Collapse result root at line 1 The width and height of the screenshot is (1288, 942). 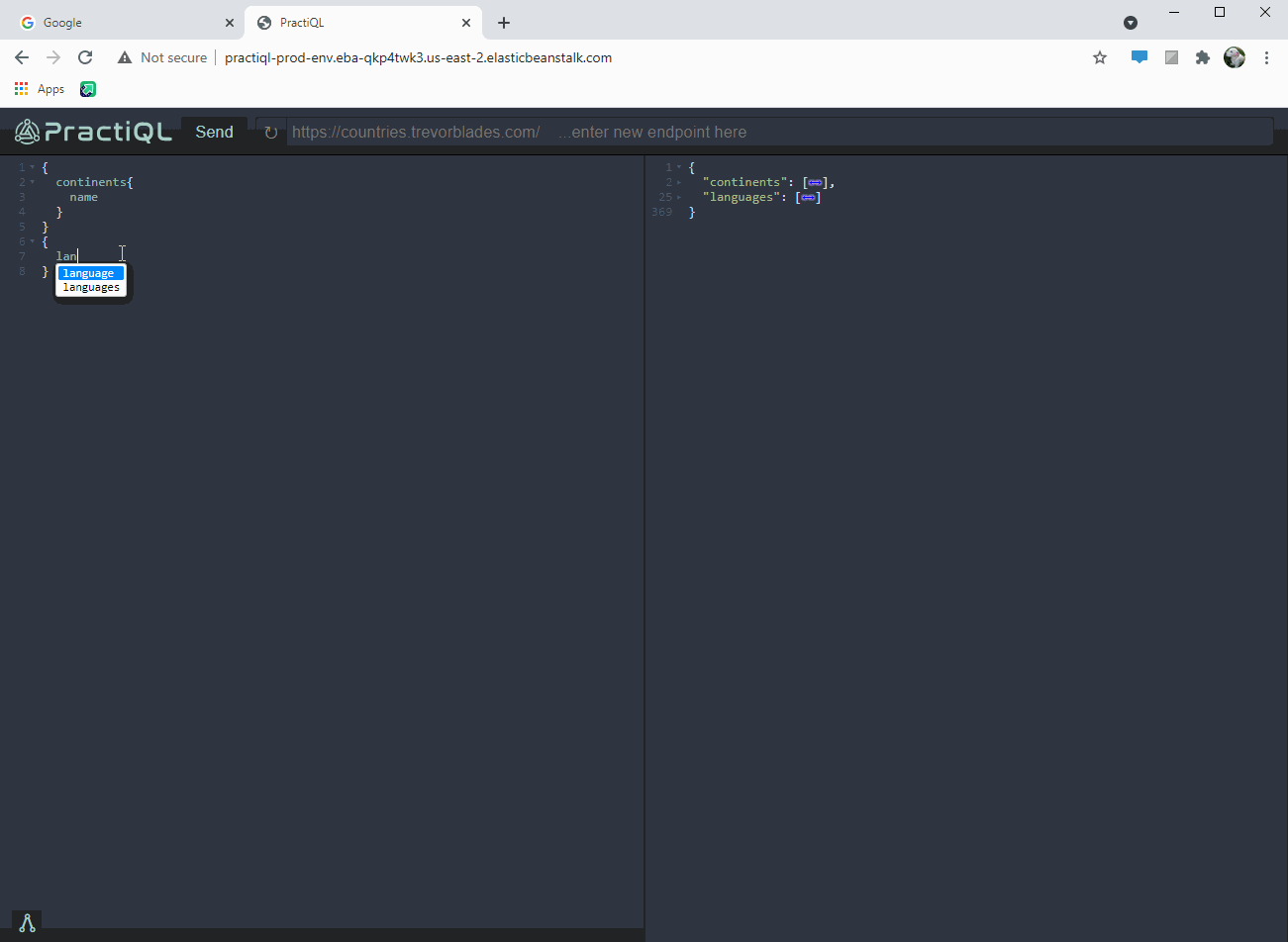[x=679, y=167]
